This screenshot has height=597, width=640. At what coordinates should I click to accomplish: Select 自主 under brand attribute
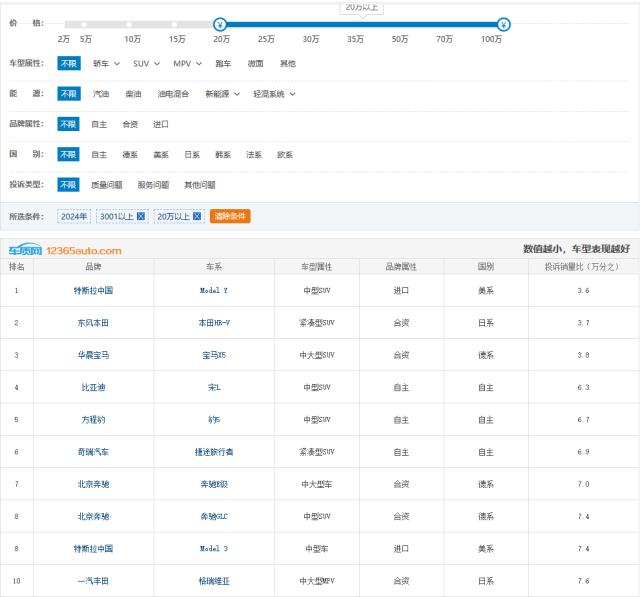(99, 125)
